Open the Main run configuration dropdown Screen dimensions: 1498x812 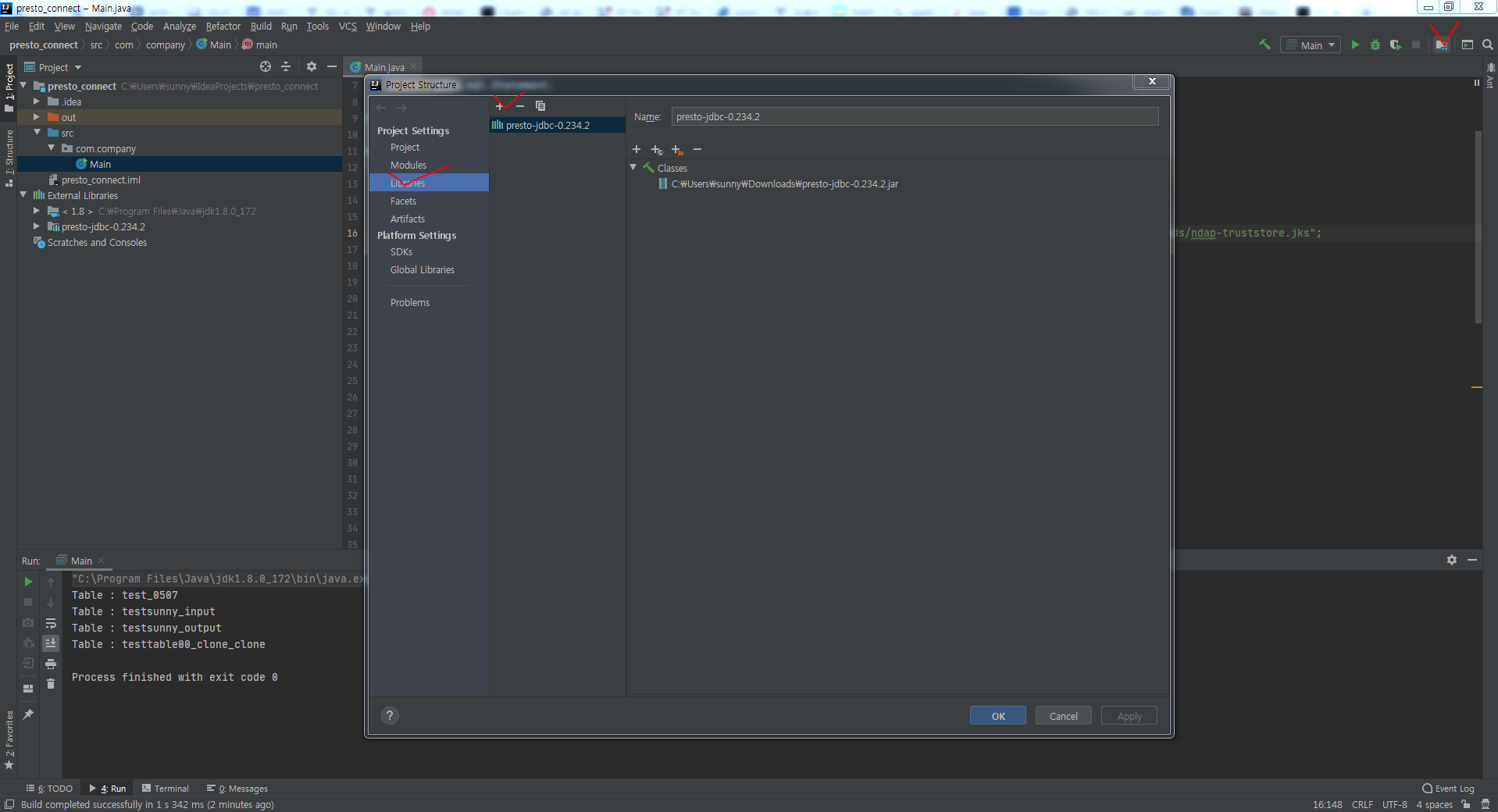coord(1311,45)
